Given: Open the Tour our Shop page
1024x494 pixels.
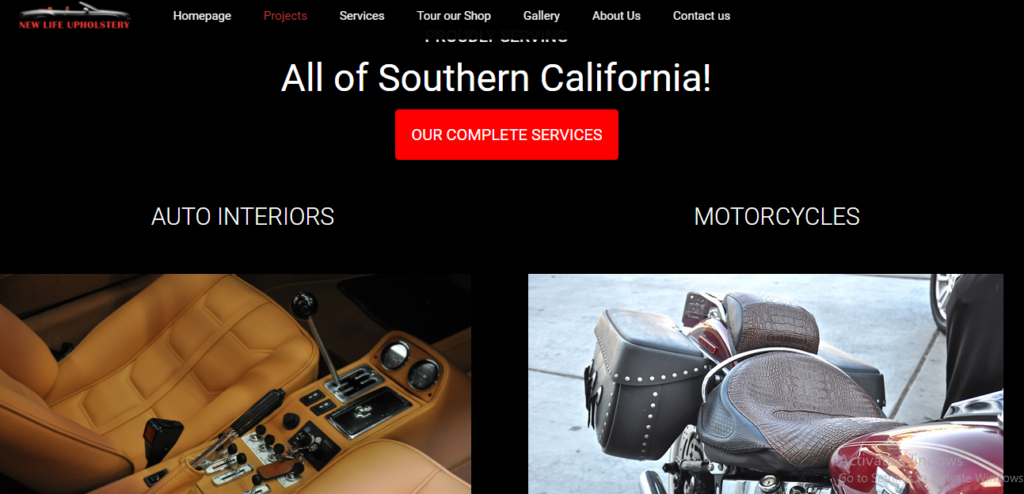Looking at the screenshot, I should 454,16.
